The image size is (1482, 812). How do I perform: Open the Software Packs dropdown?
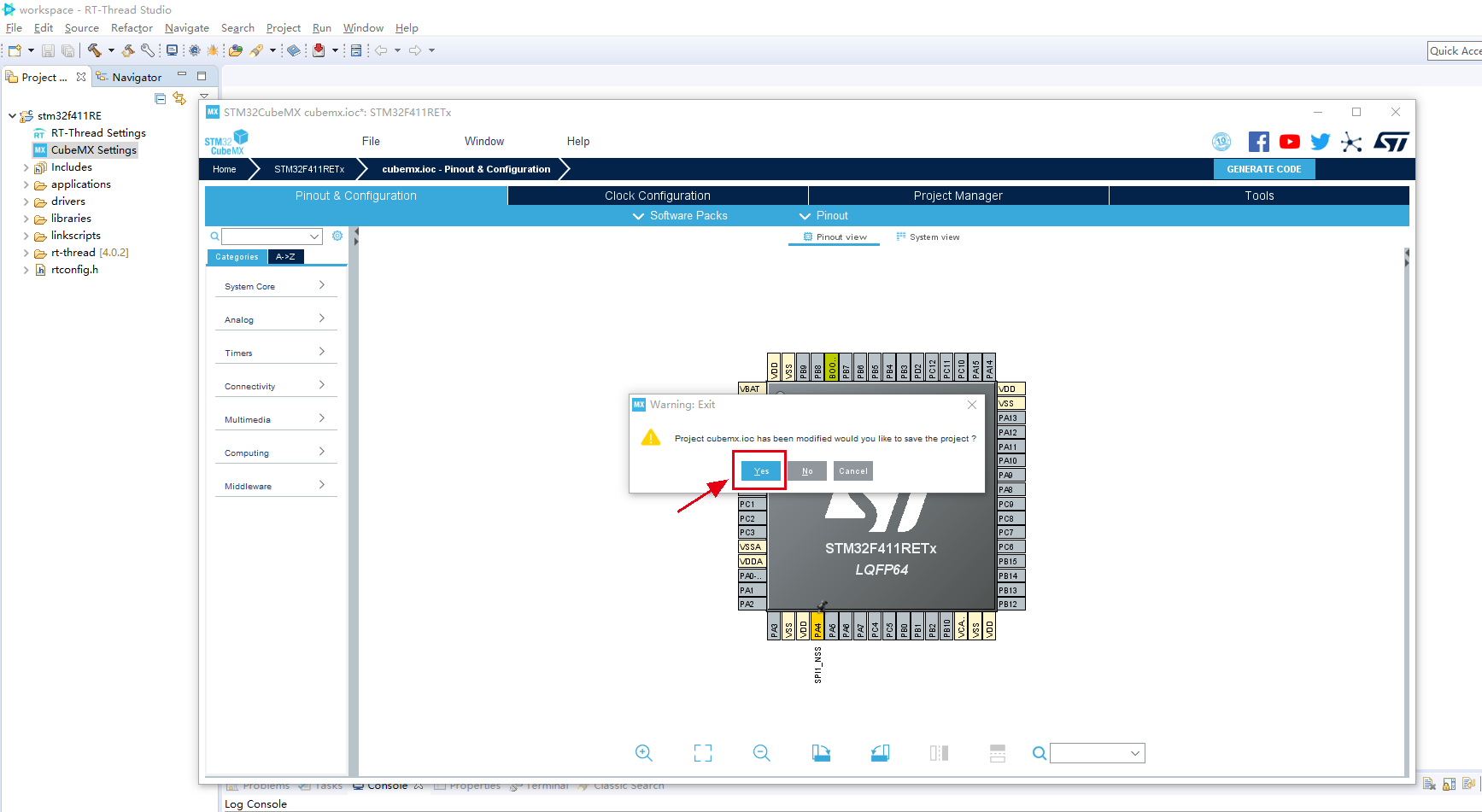680,216
